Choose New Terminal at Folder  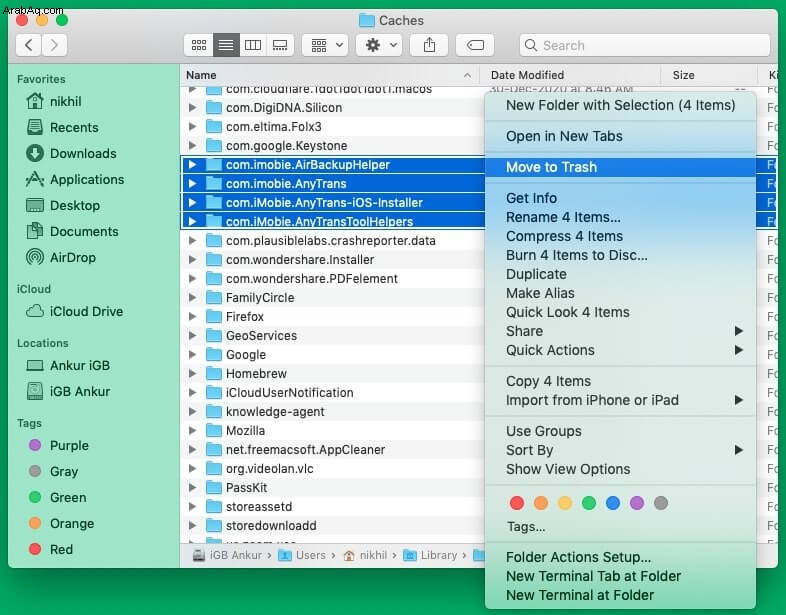[620, 595]
